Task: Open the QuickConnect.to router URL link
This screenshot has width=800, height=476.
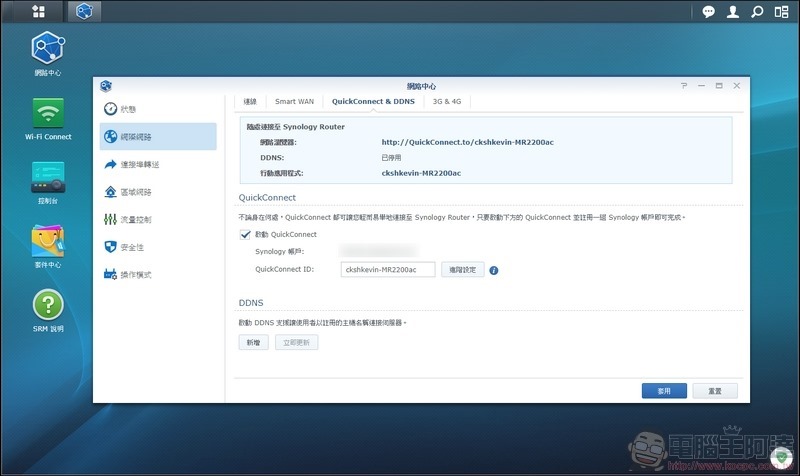Action: (x=467, y=142)
